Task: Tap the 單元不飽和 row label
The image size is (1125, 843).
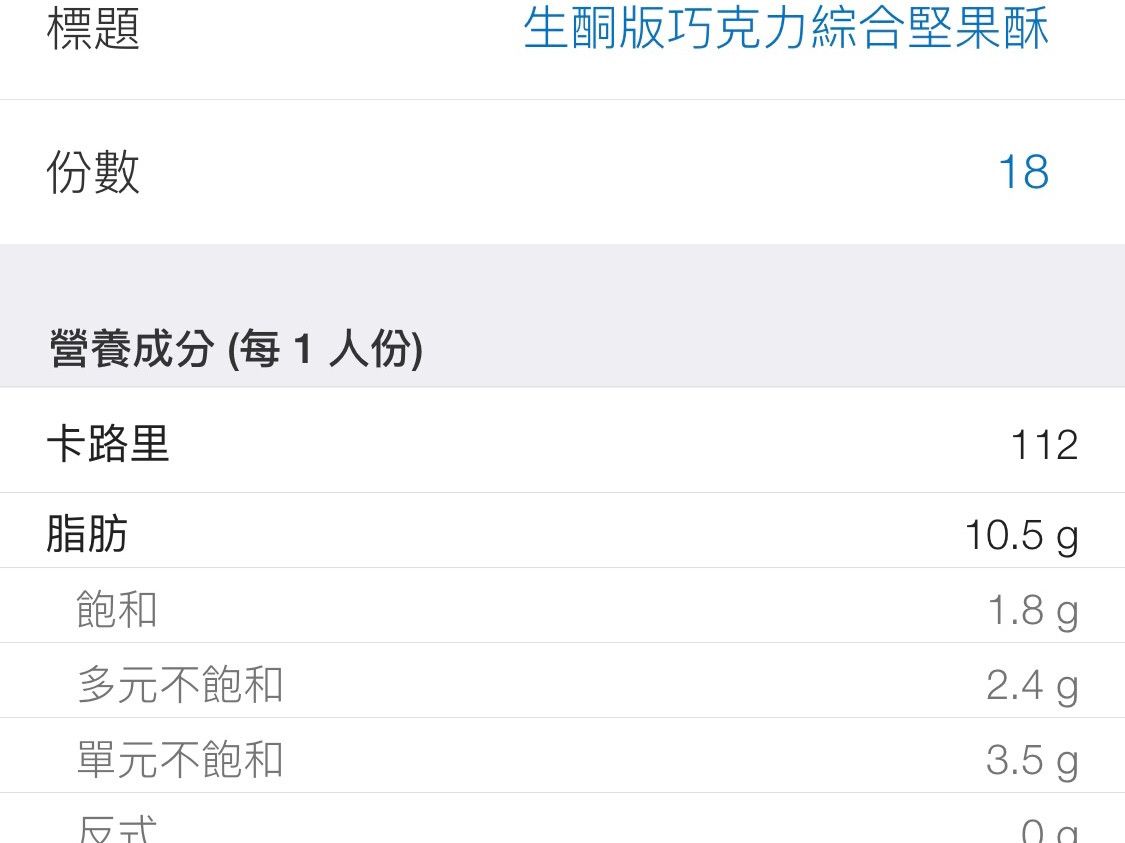Action: (180, 759)
